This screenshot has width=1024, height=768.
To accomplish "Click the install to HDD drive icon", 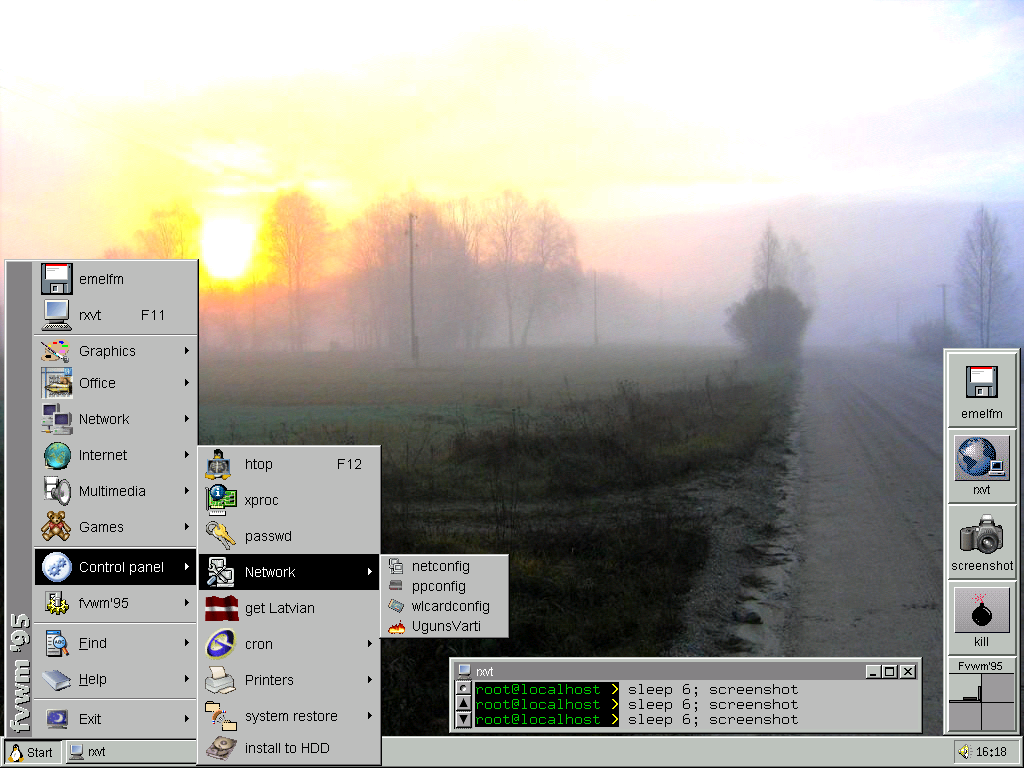I will tap(221, 748).
